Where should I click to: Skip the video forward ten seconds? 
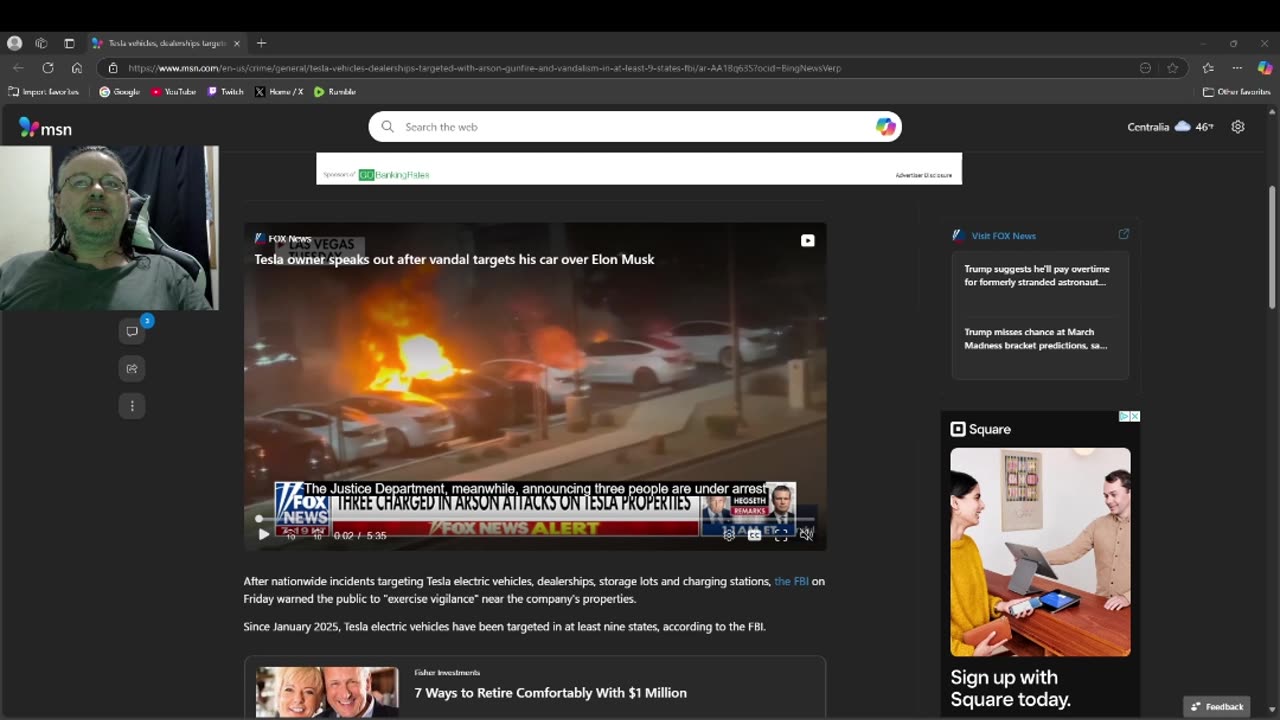317,535
